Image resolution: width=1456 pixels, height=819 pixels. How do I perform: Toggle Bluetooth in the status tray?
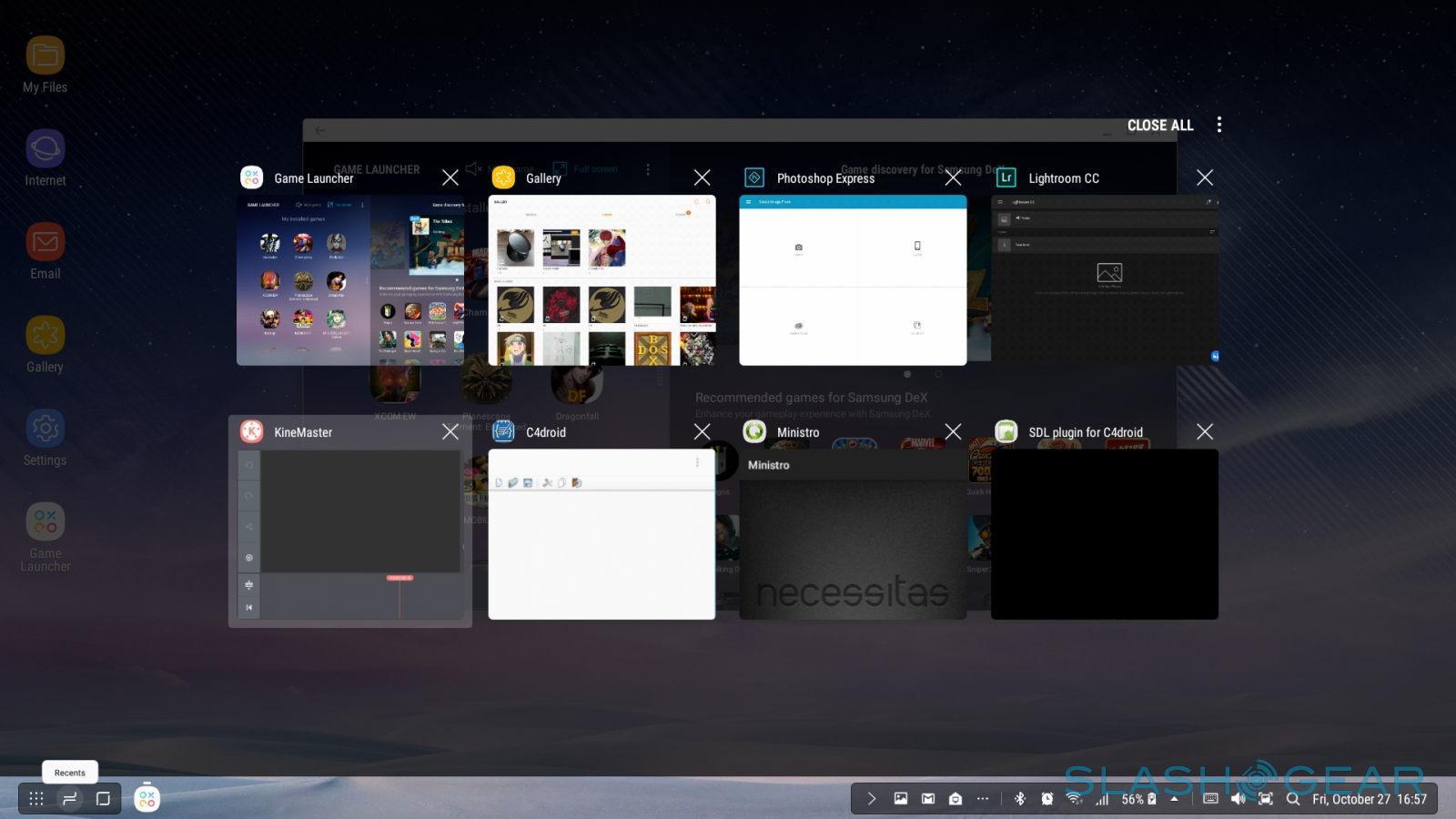pyautogui.click(x=1020, y=798)
